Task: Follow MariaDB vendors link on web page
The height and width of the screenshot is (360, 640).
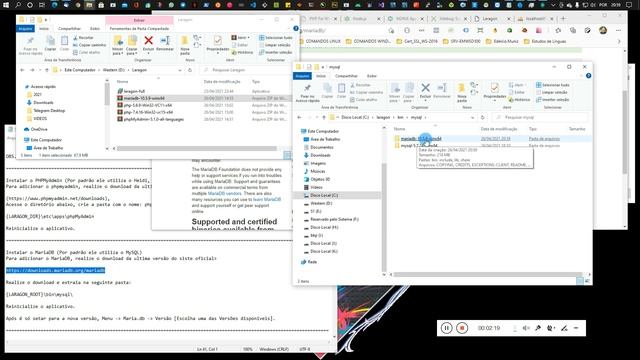Action: coord(224,193)
